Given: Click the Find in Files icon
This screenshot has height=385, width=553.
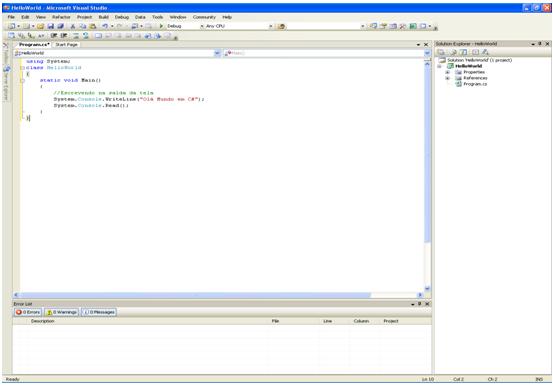Looking at the screenshot, I should pyautogui.click(x=281, y=26).
